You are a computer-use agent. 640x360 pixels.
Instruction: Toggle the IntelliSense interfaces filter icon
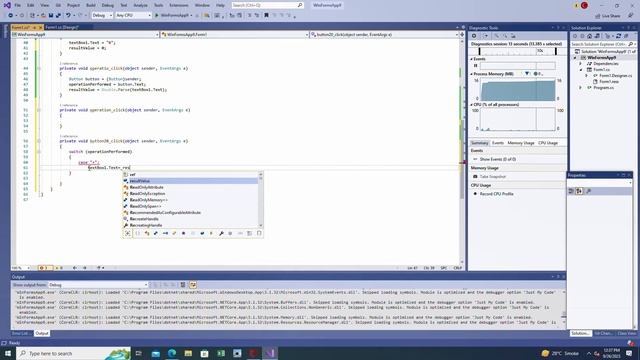(165, 233)
